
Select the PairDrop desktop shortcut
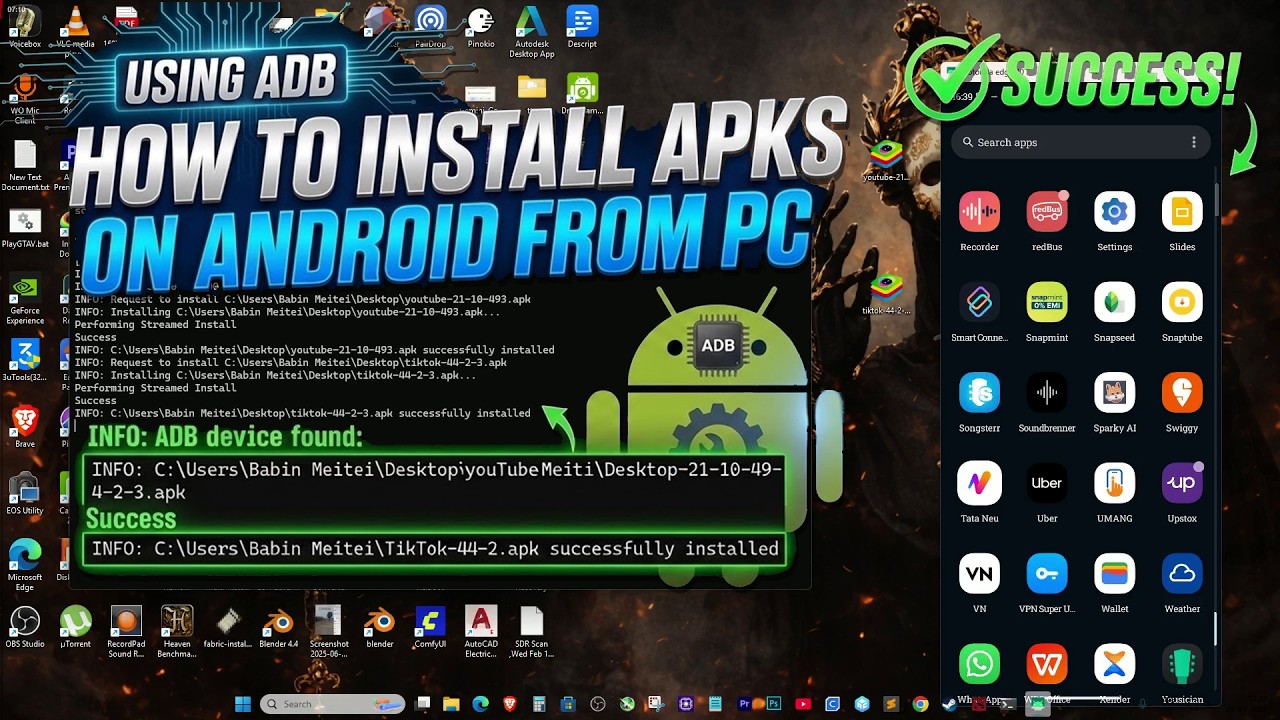431,27
